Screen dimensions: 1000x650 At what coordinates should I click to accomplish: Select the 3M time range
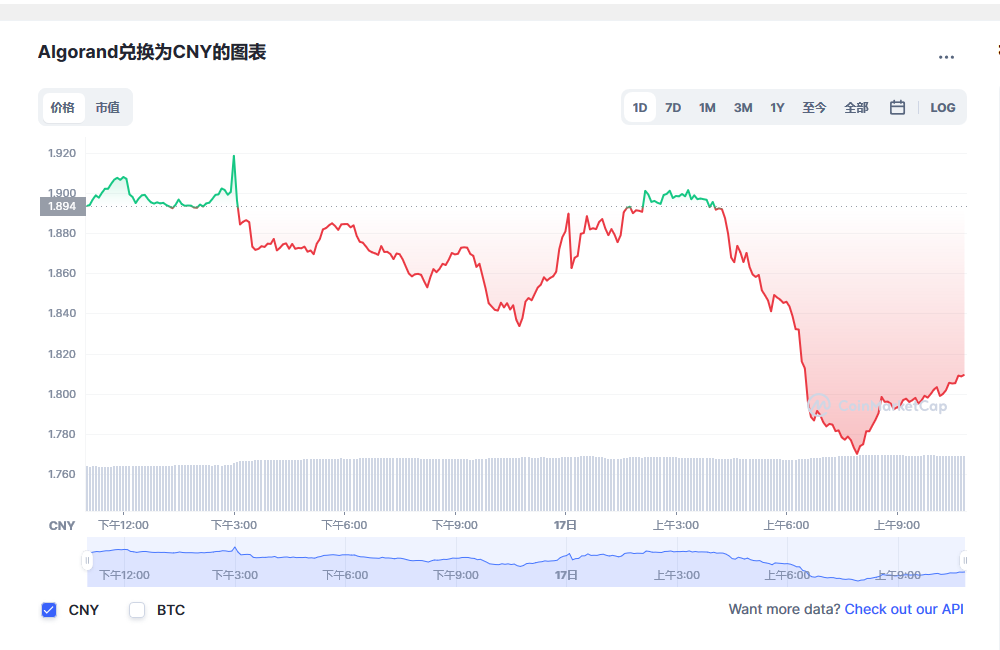pos(742,107)
